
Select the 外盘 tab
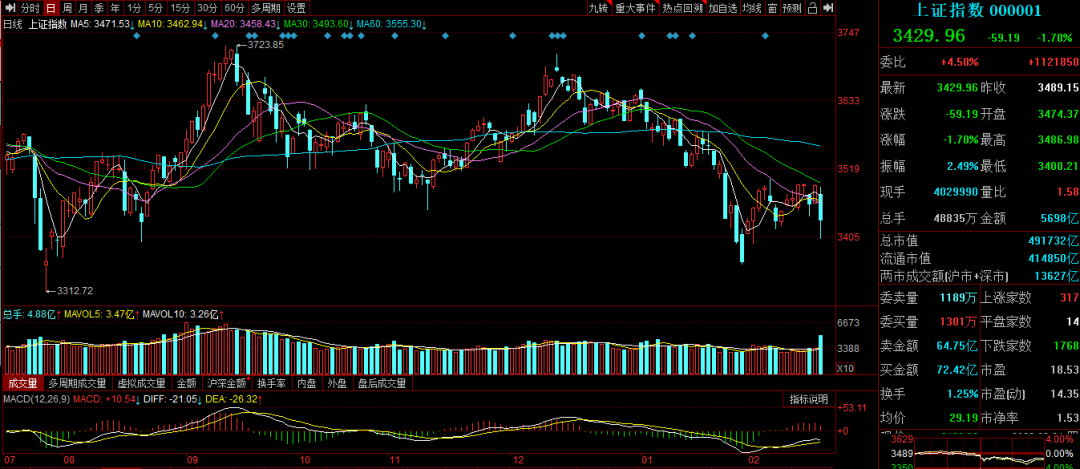point(337,384)
